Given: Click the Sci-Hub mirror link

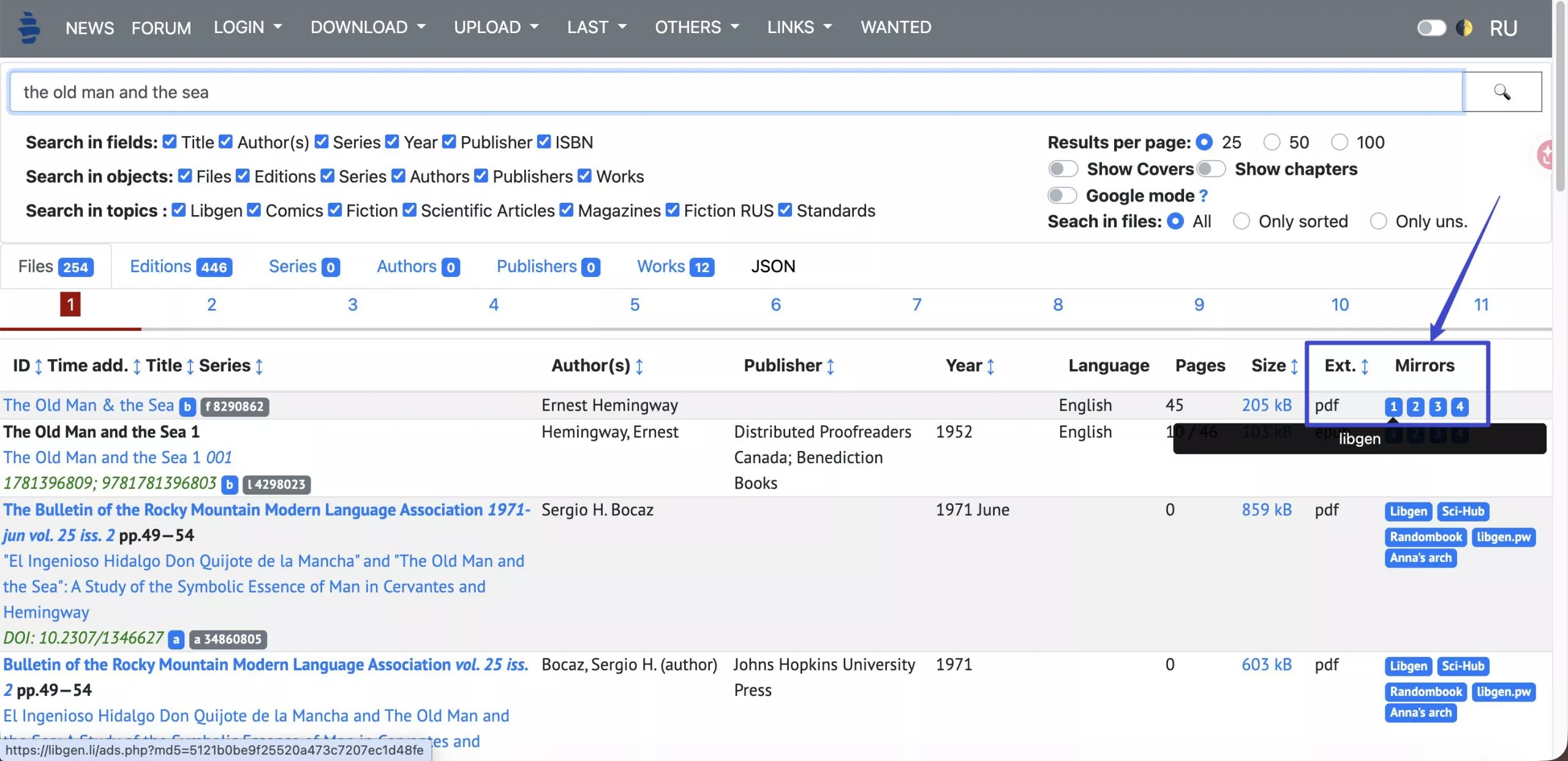Looking at the screenshot, I should pos(1463,511).
